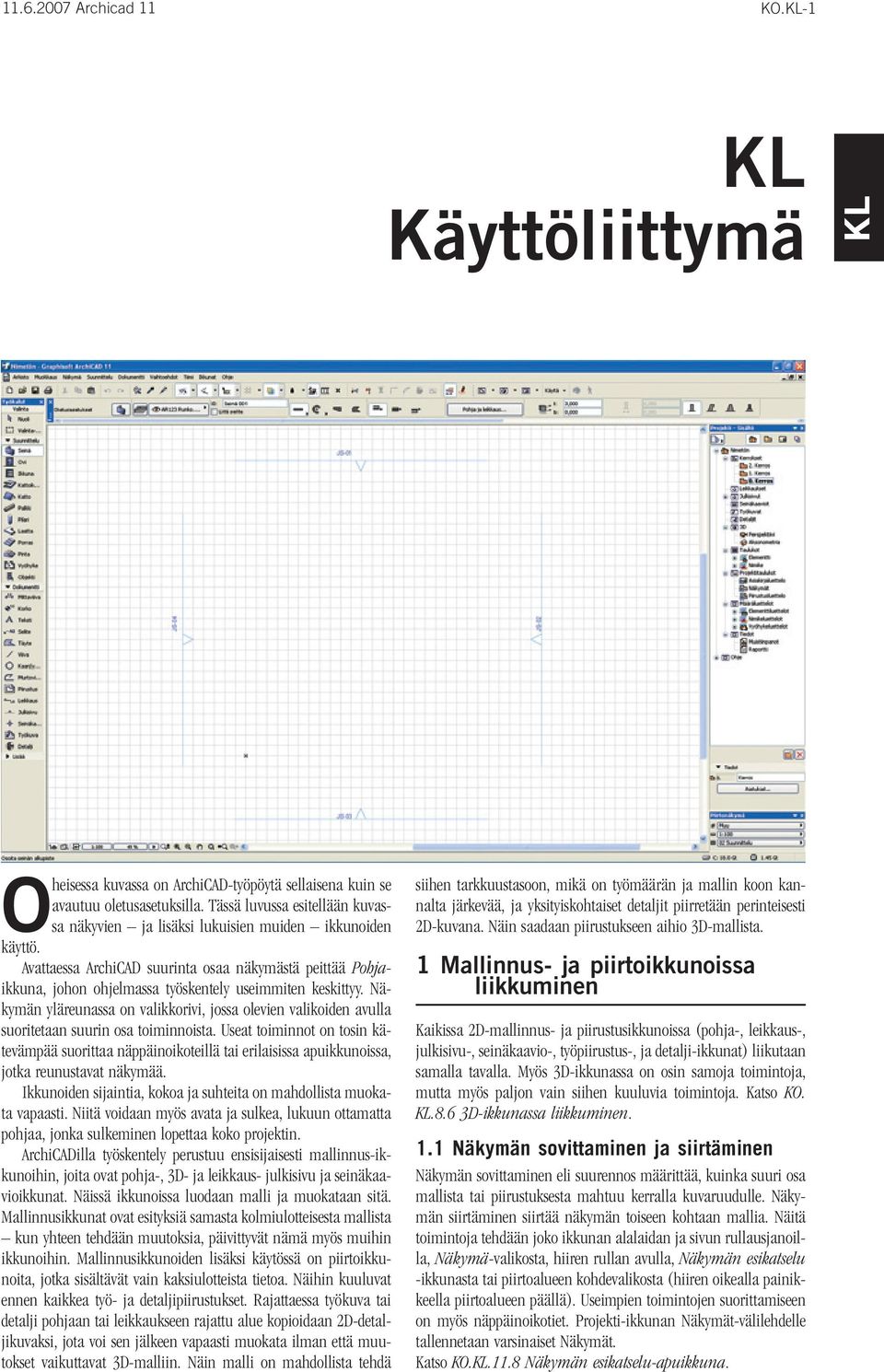
Task: Select the Palkki beam tool
Action: coord(20,507)
